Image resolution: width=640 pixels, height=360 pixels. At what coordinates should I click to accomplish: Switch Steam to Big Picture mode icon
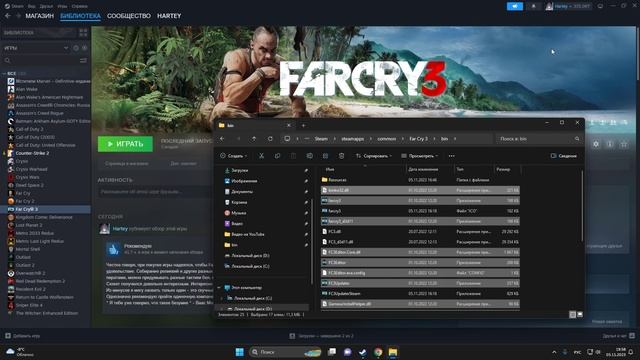click(x=600, y=6)
